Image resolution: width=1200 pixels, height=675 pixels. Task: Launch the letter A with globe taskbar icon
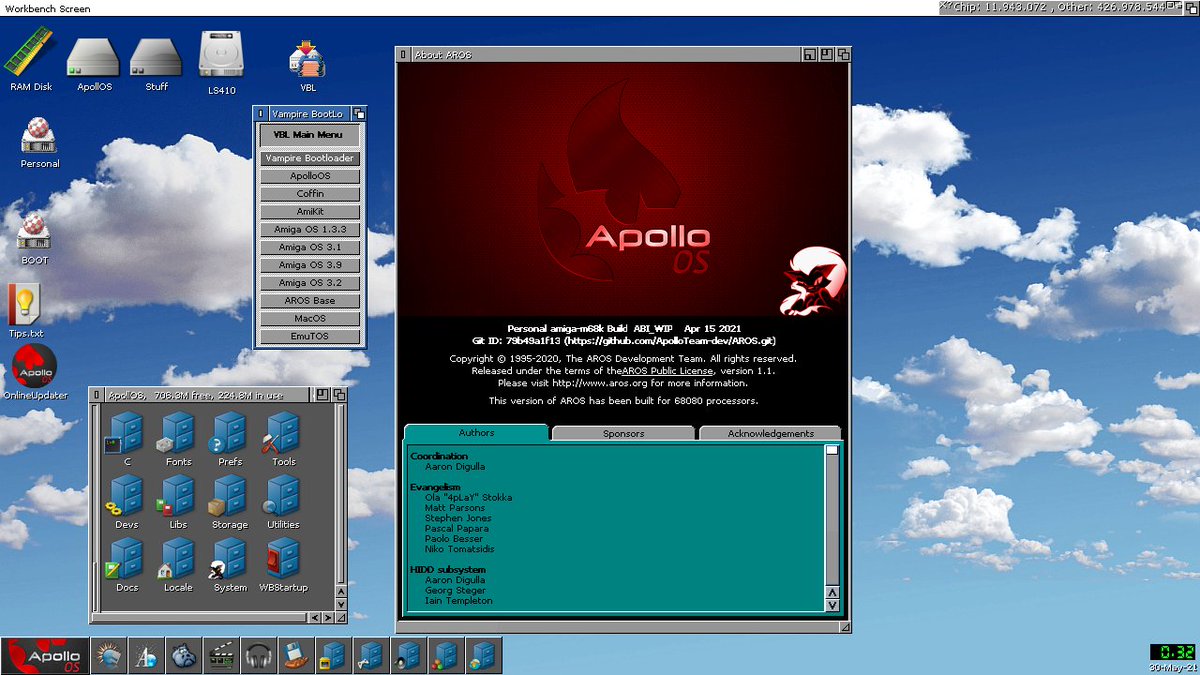point(147,656)
